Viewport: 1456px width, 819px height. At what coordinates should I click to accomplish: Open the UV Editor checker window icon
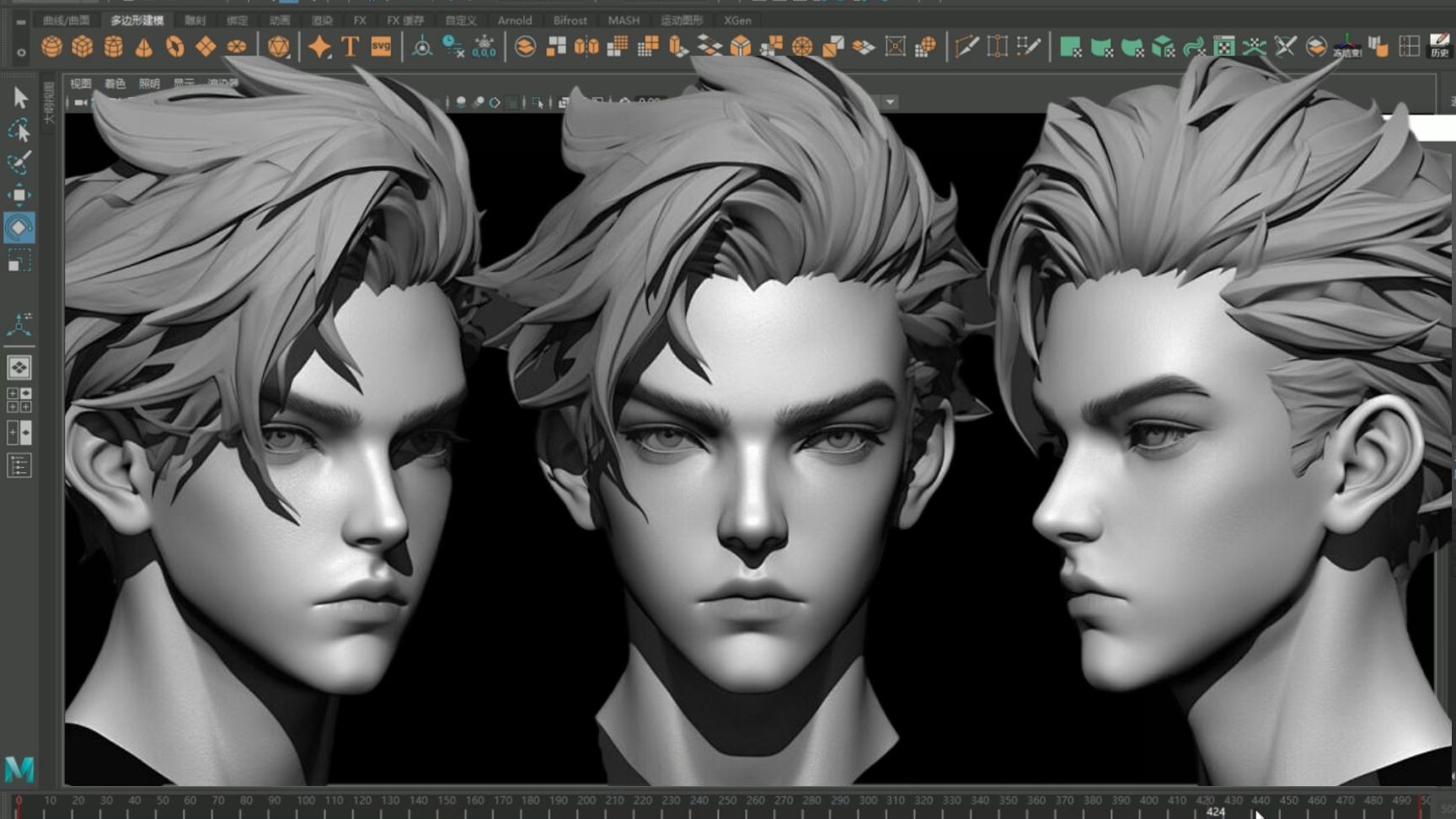click(1223, 46)
